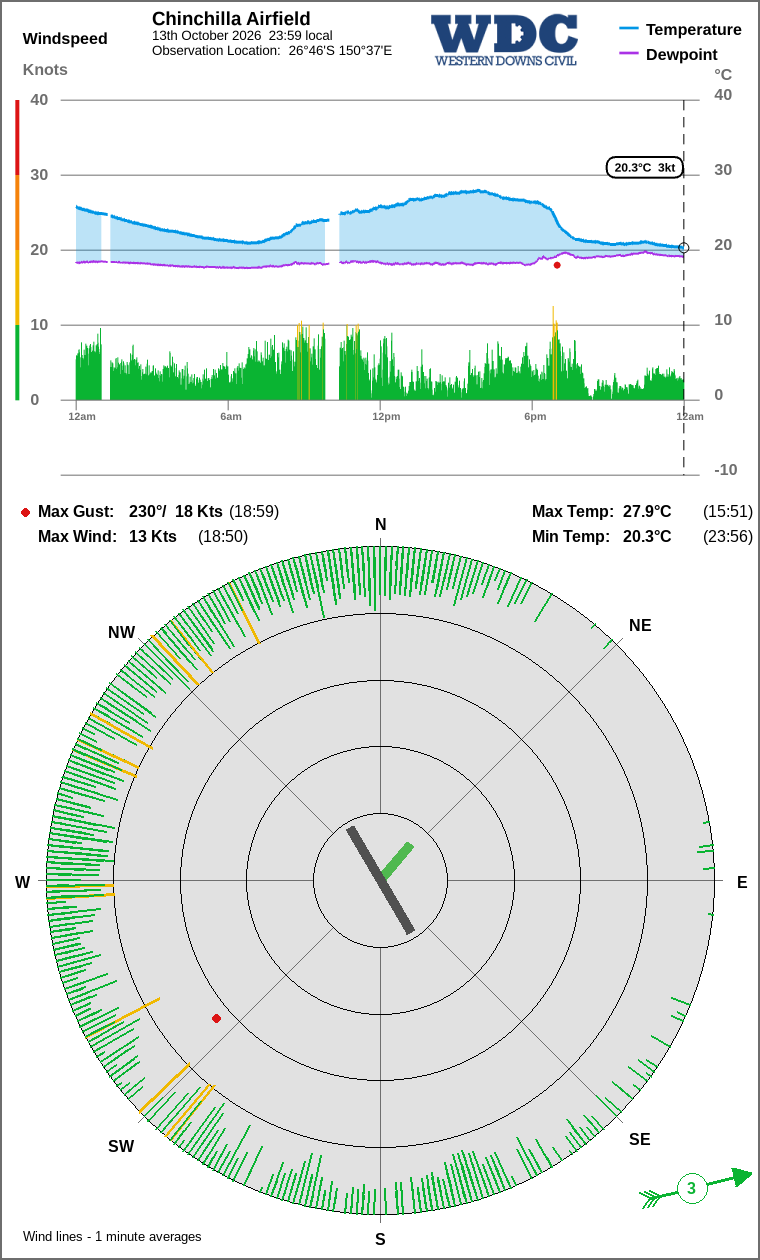The image size is (760, 1260).
Task: Click the max temp time (15:51)
Action: click(728, 511)
